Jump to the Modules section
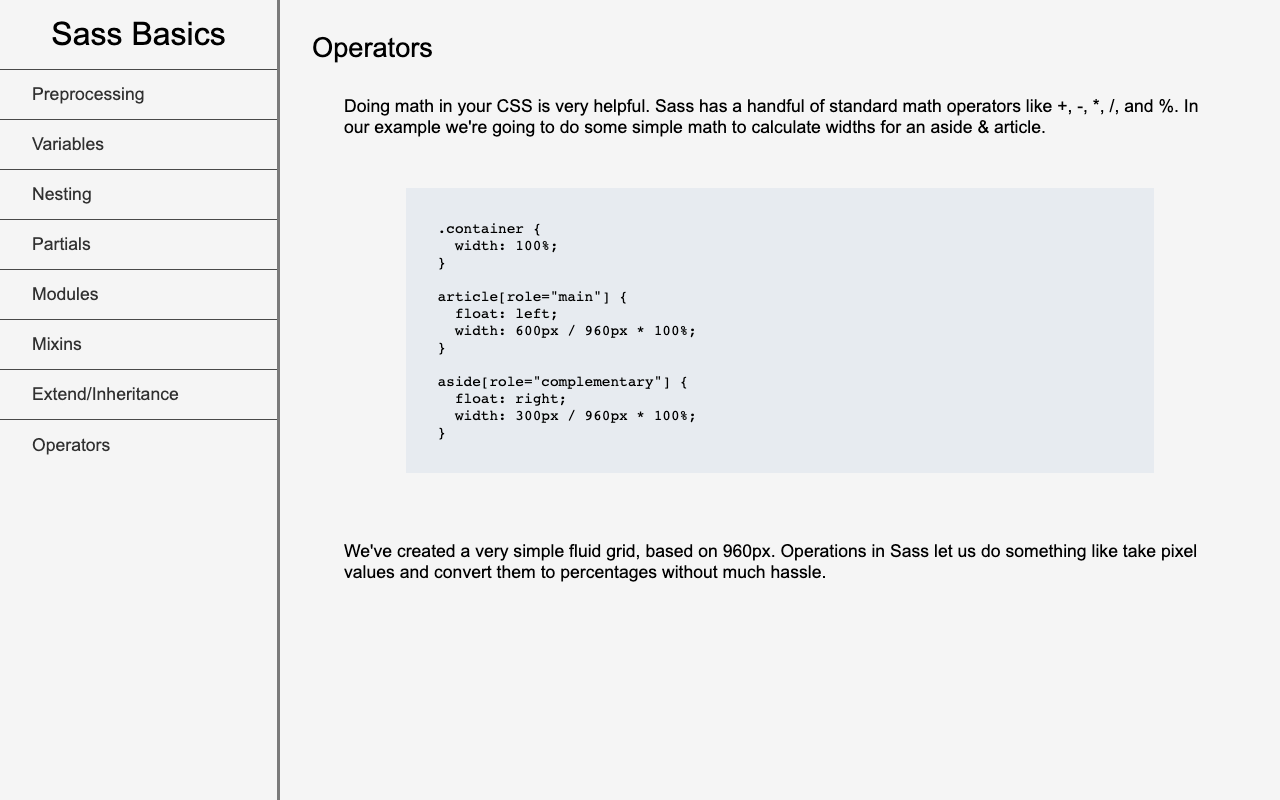Image resolution: width=1280 pixels, height=800 pixels. tap(65, 294)
